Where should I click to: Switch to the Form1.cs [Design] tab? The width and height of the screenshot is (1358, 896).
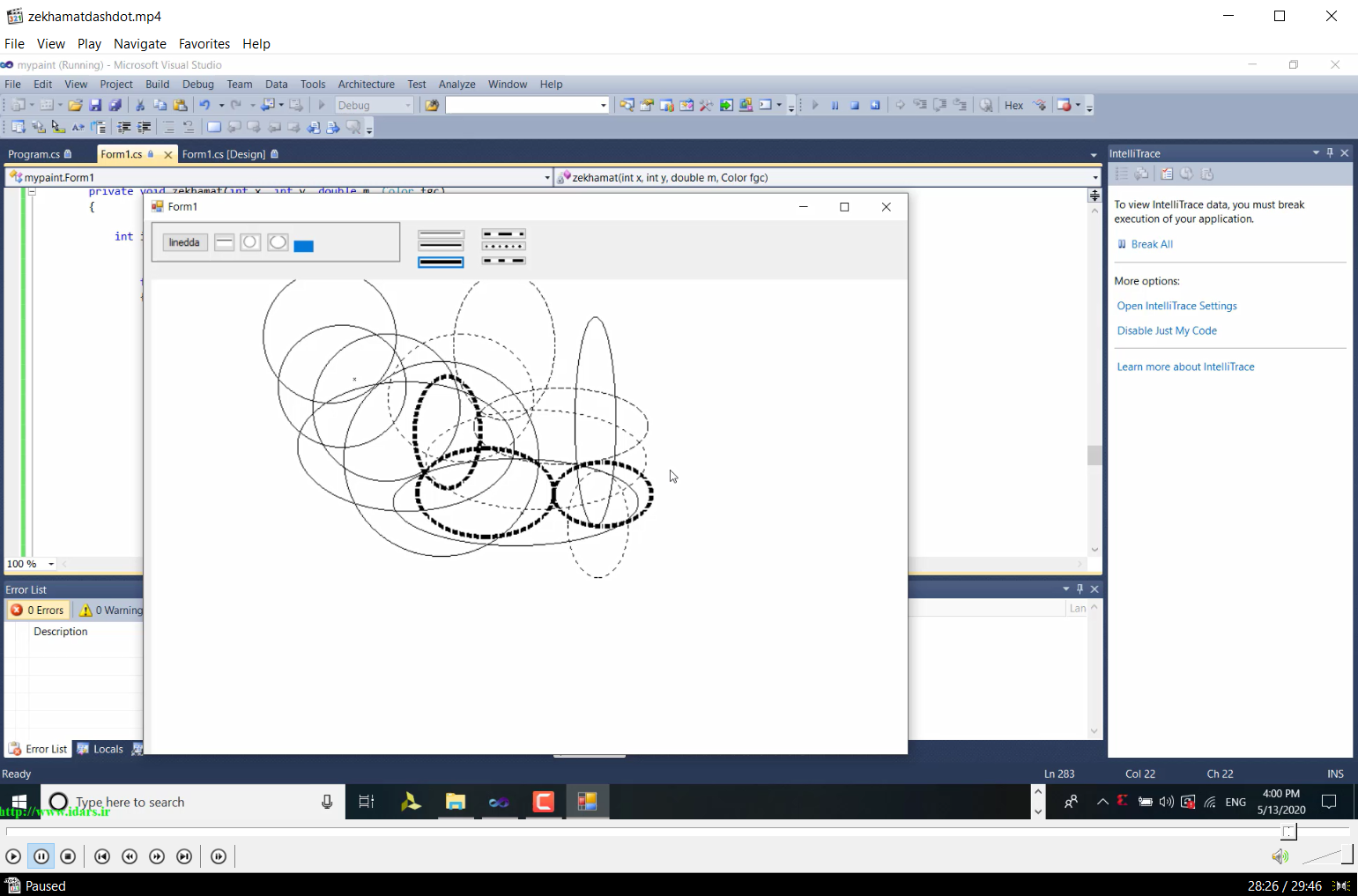(229, 154)
